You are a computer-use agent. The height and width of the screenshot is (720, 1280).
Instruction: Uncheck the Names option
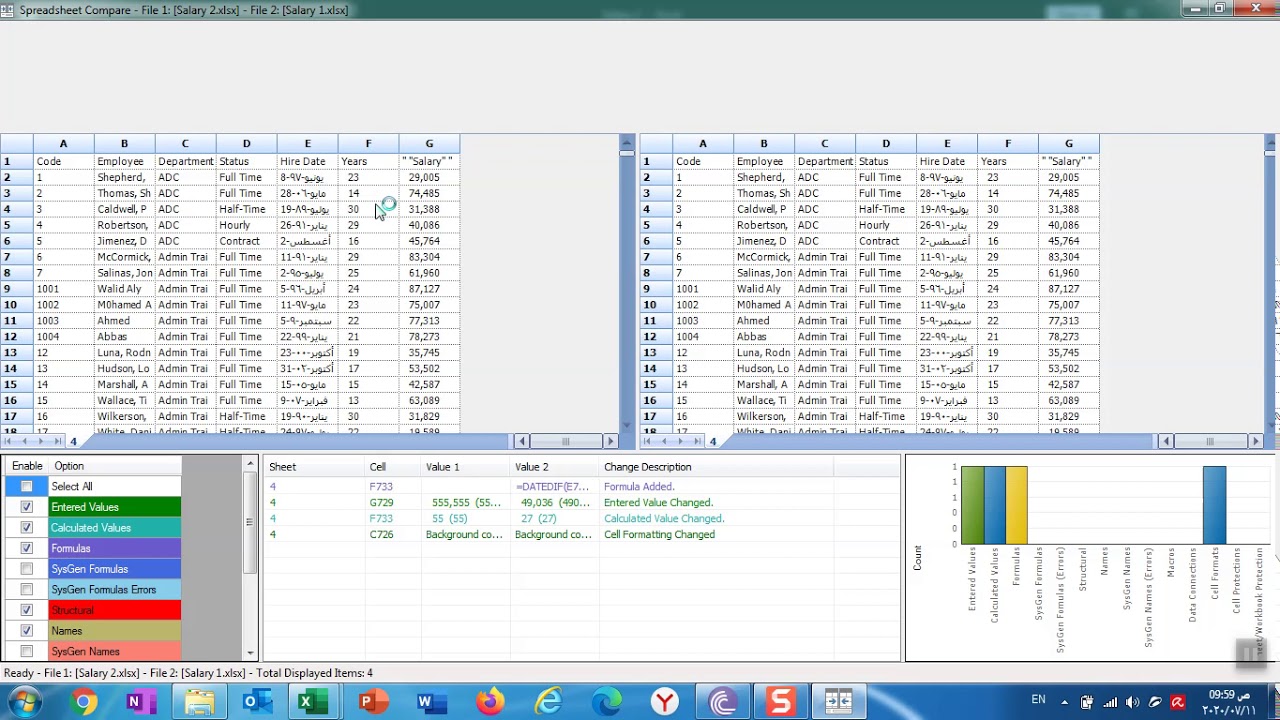[x=27, y=631]
